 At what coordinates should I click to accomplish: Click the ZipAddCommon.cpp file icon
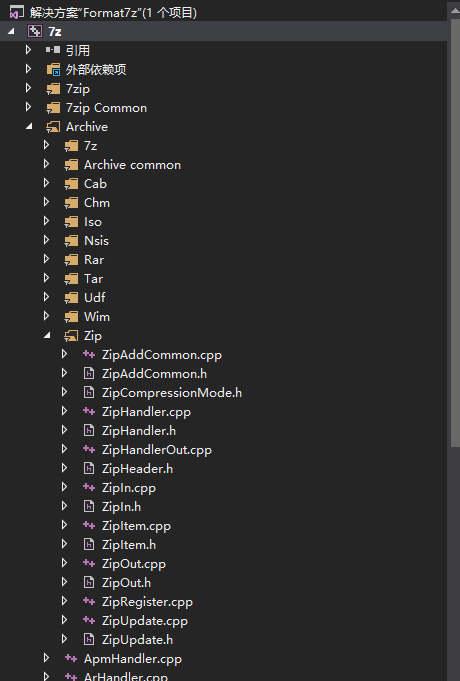click(x=89, y=355)
